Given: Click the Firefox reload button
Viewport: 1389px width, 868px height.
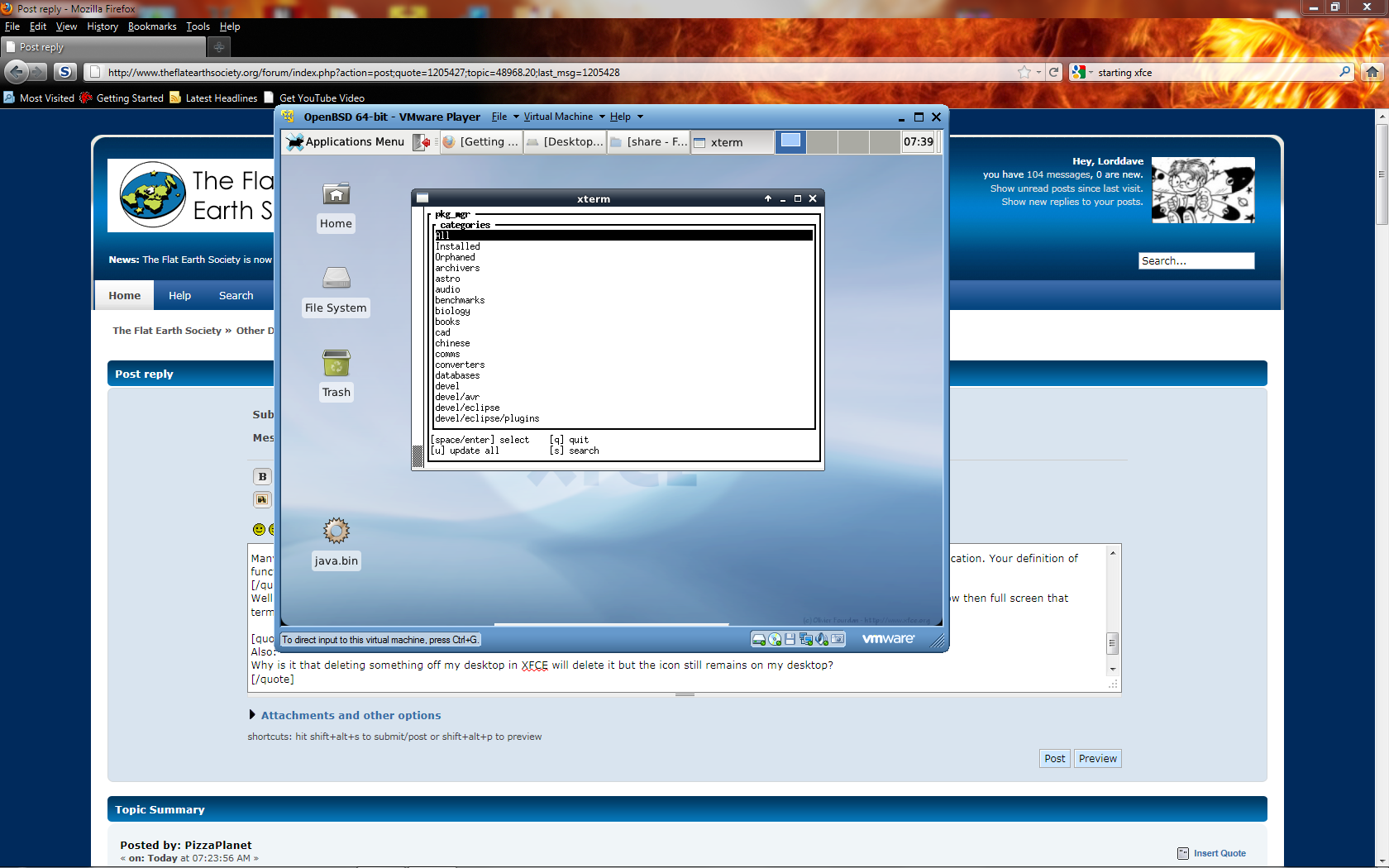Looking at the screenshot, I should coord(1054,72).
